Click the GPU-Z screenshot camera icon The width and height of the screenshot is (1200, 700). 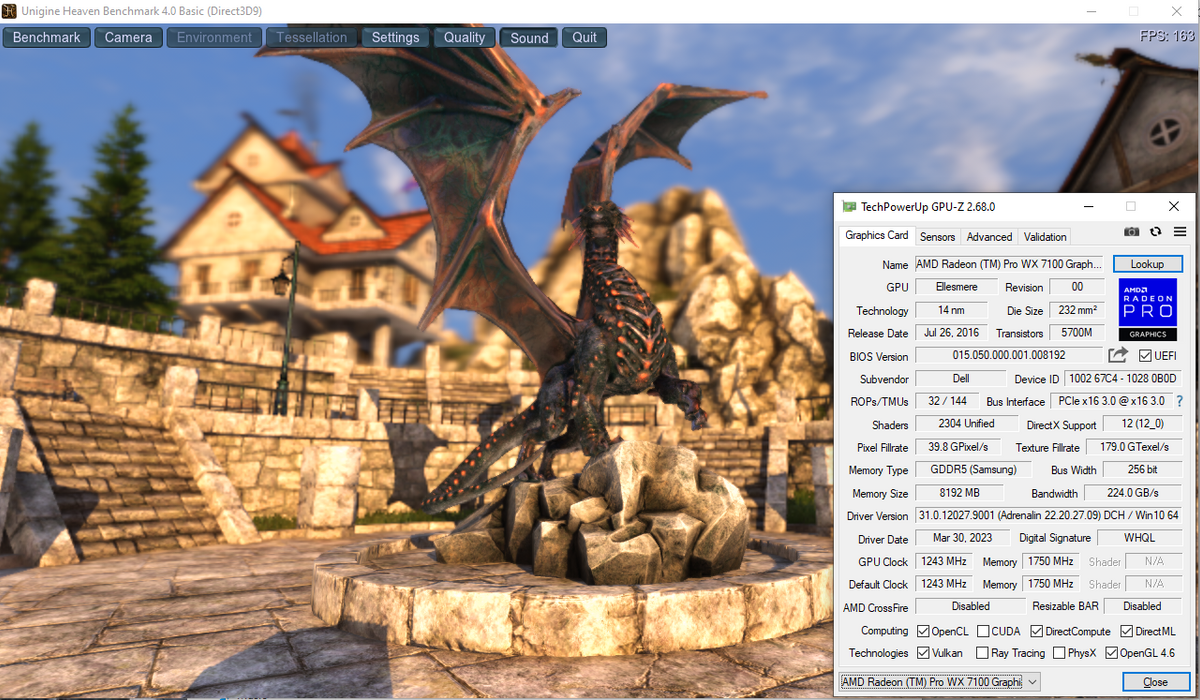coord(1131,232)
